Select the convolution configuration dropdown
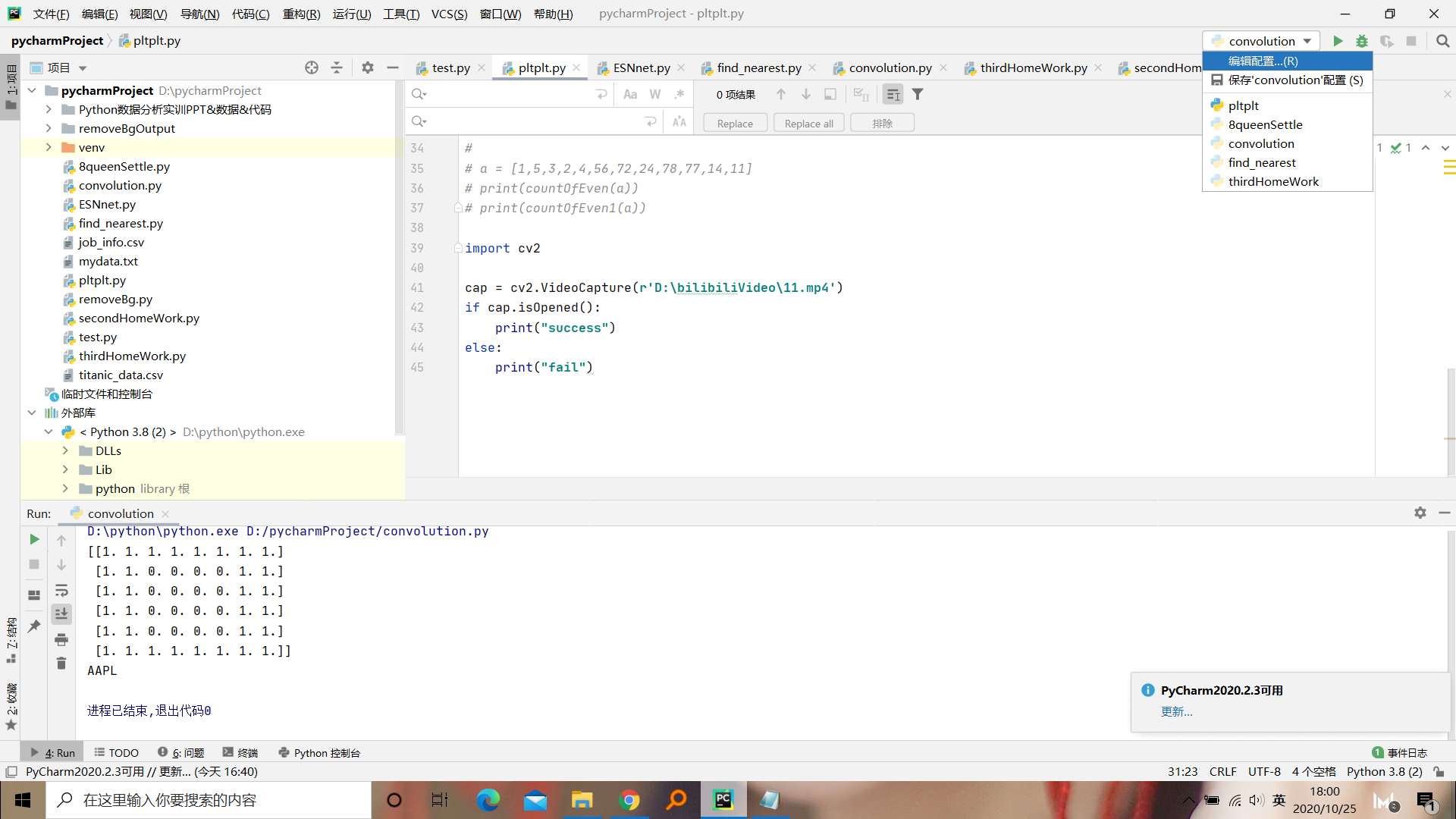Viewport: 1456px width, 819px height. (1264, 40)
